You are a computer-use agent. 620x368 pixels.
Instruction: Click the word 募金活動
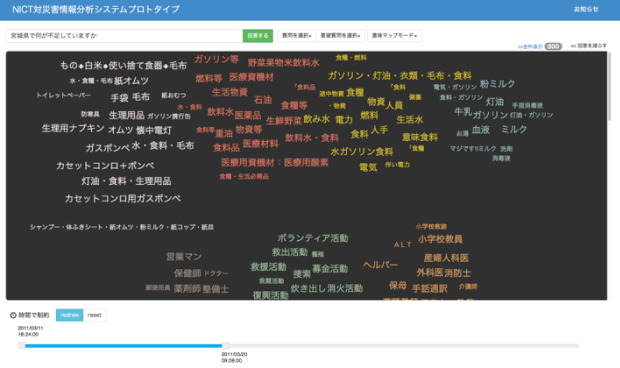[x=330, y=269]
